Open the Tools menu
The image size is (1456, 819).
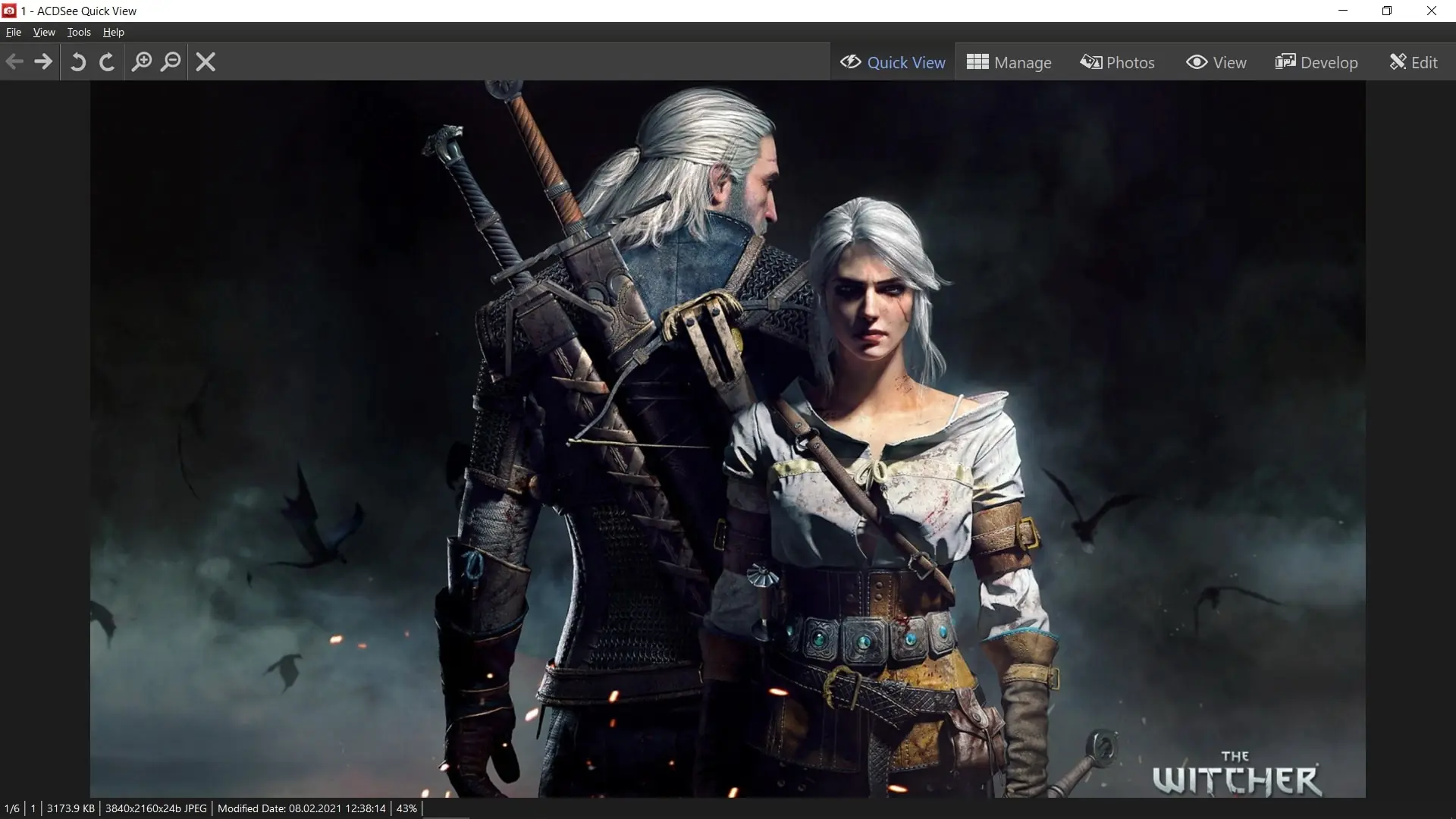pyautogui.click(x=79, y=32)
